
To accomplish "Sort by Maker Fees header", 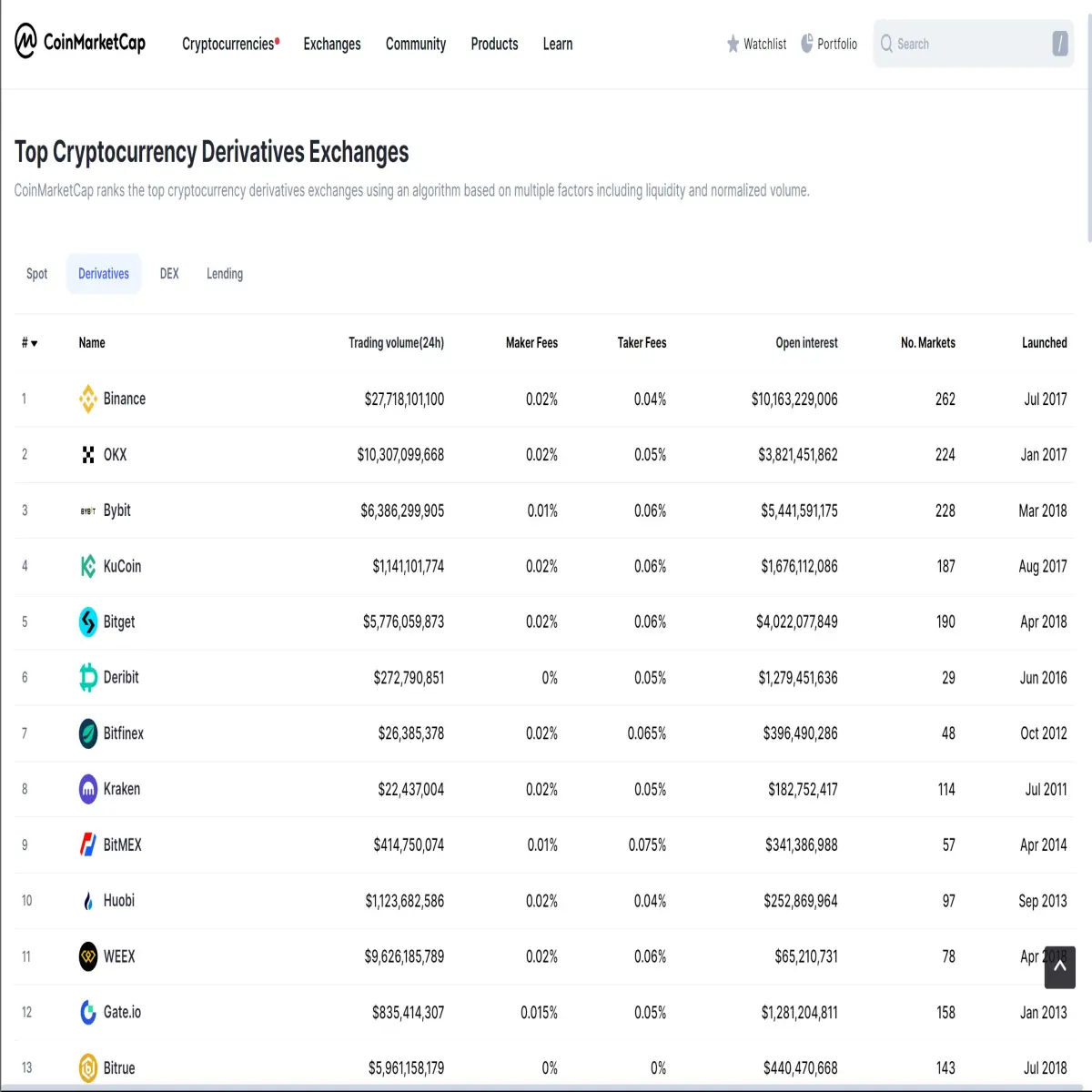I will click(531, 343).
